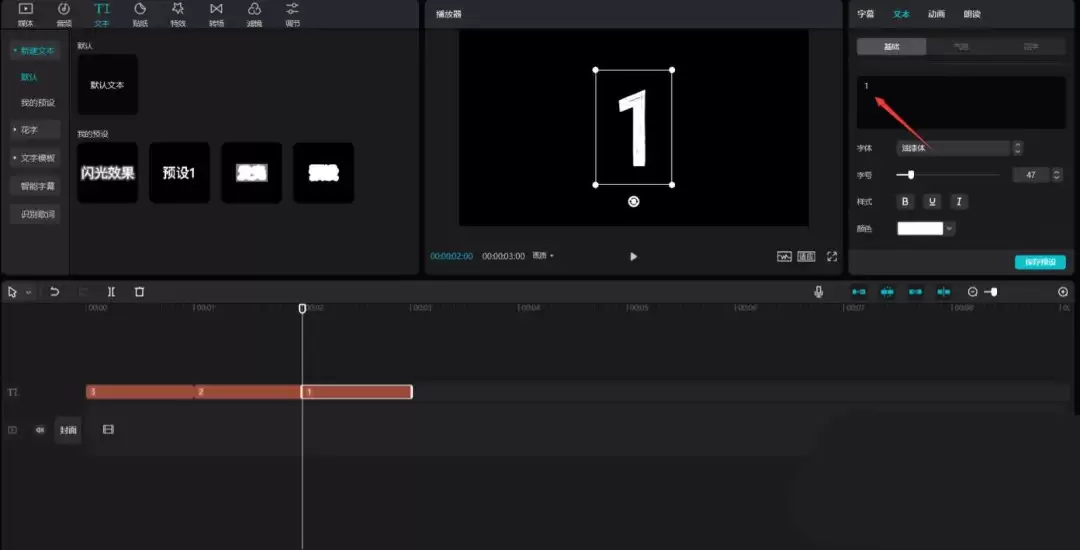1080x550 pixels.
Task: Enter fullscreen preview in the player
Action: 832,256
